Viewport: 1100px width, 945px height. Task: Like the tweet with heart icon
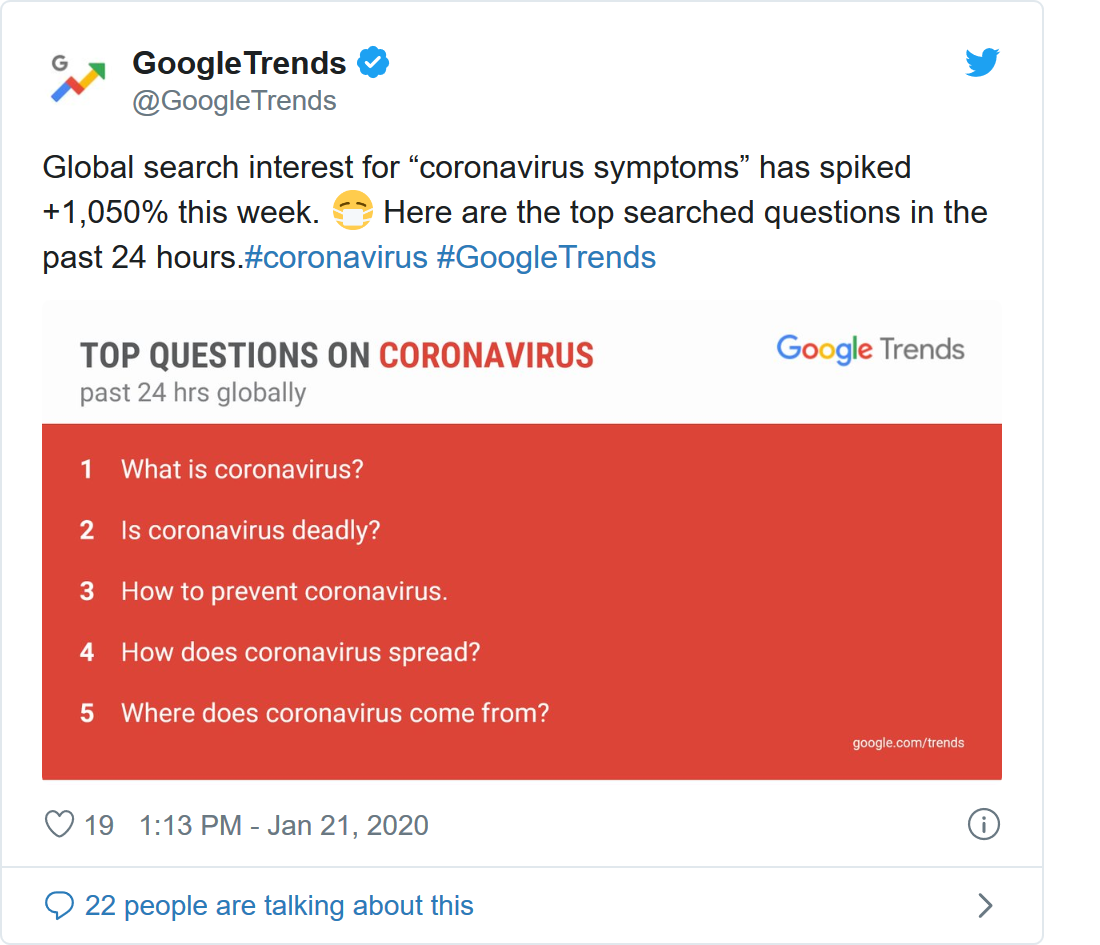click(x=60, y=825)
